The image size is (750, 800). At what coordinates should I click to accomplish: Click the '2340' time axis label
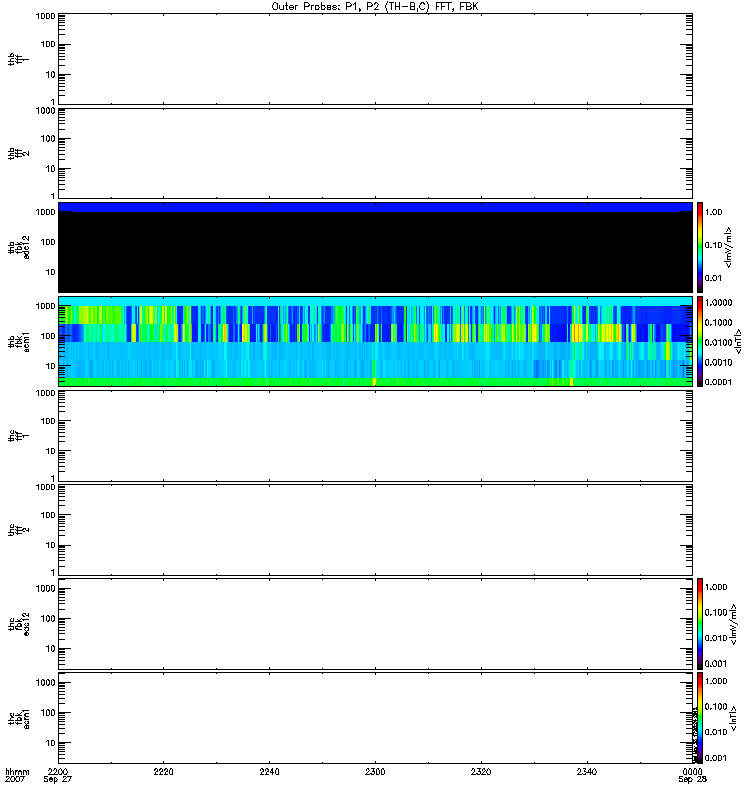(587, 771)
